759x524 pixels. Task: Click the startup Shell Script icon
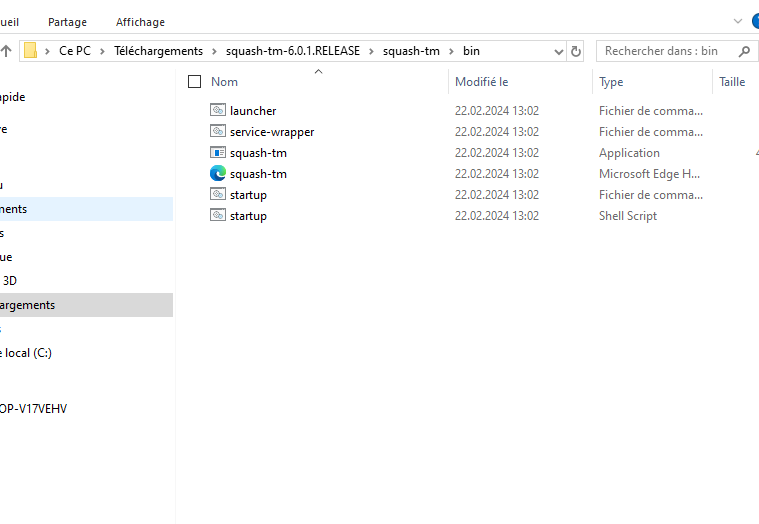pos(218,215)
